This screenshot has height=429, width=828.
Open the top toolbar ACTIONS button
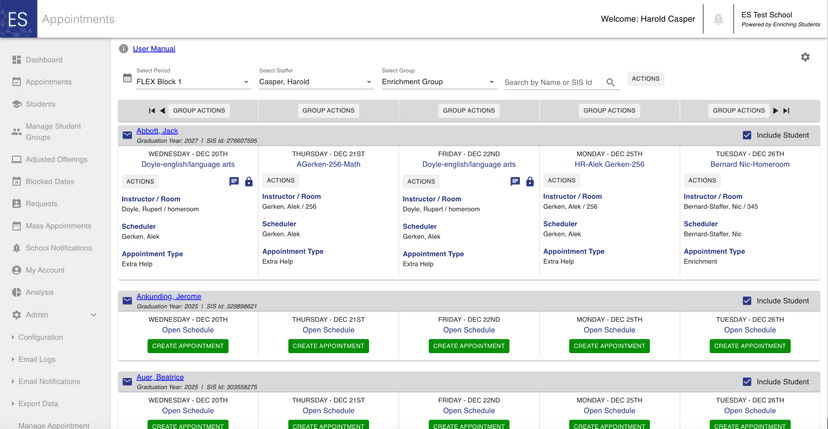[645, 79]
